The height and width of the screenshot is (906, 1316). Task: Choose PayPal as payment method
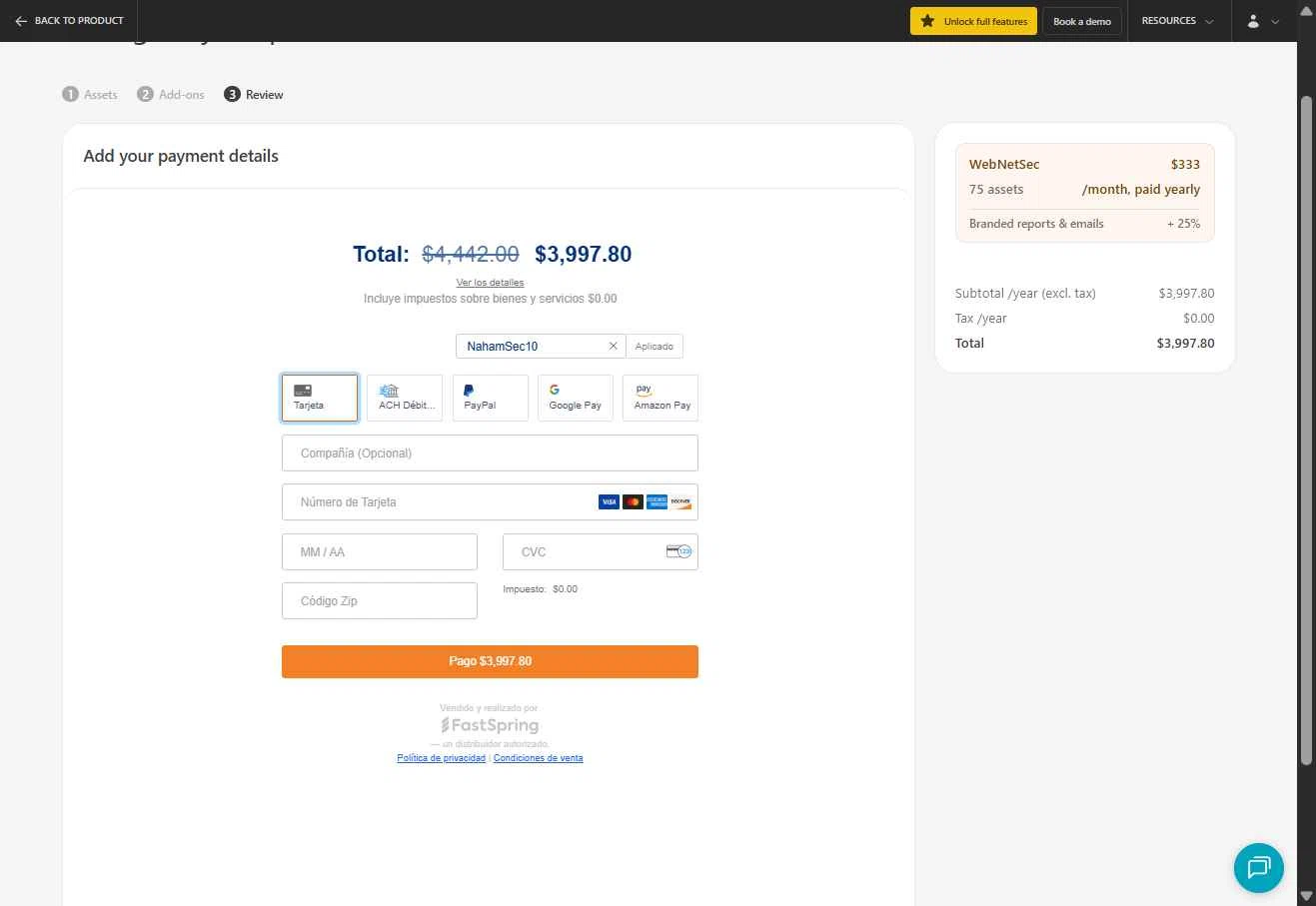pos(490,398)
